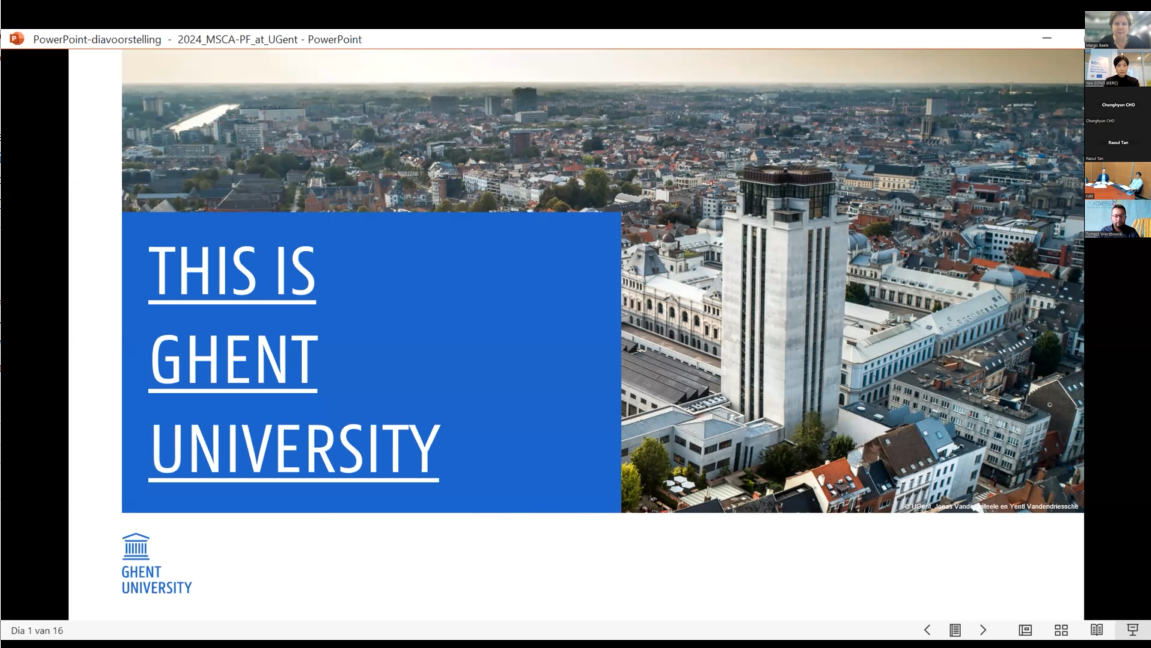Select the Chunghyun CHO participant tile

pos(1117,105)
